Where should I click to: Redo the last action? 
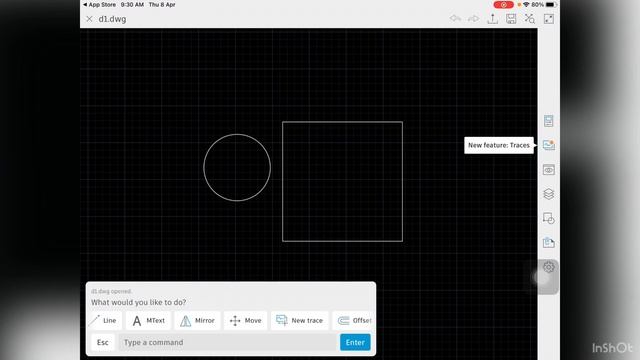pyautogui.click(x=473, y=18)
